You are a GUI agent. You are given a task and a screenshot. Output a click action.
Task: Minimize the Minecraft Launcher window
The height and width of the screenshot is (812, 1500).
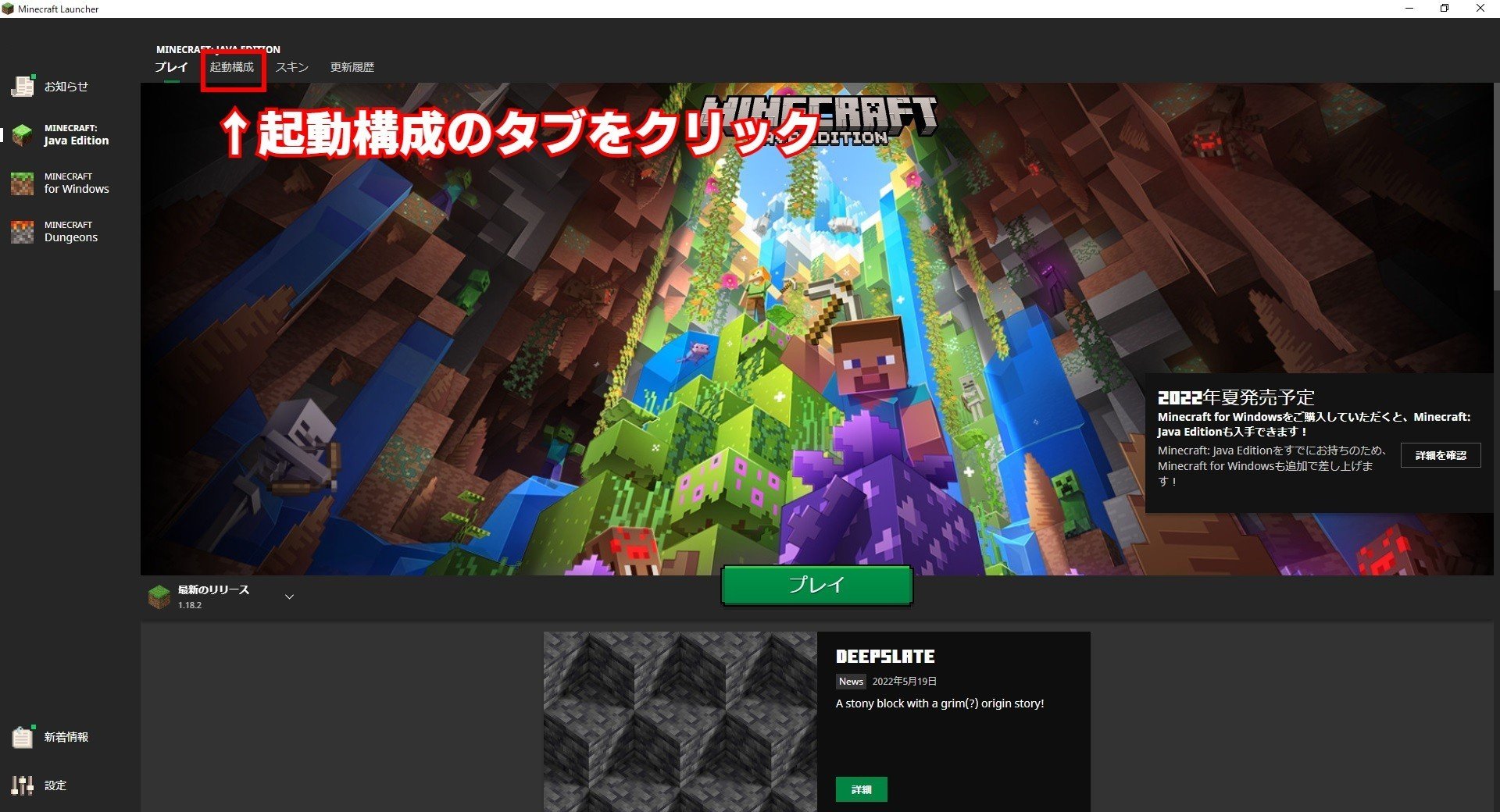pyautogui.click(x=1409, y=9)
